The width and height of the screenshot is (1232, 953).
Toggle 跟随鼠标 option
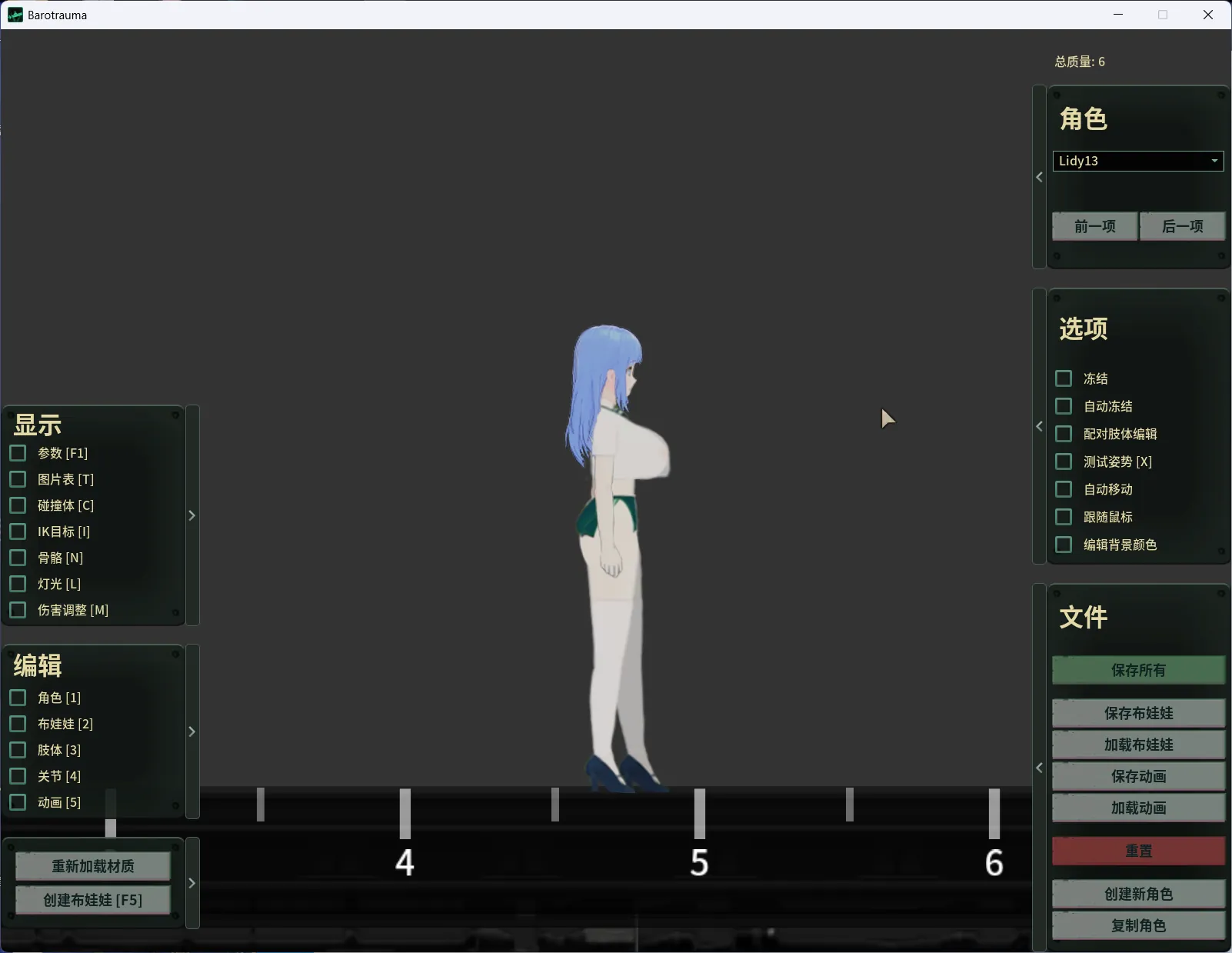click(x=1064, y=517)
